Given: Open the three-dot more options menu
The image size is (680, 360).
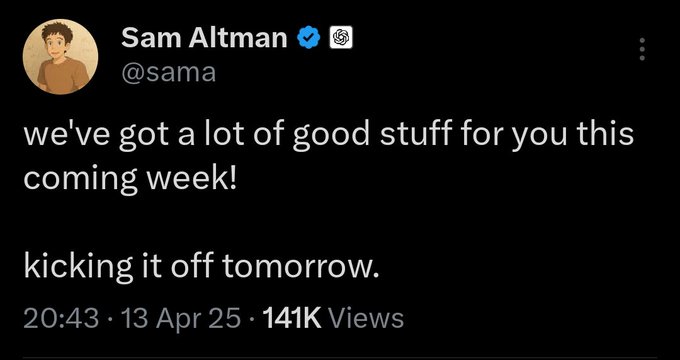Looking at the screenshot, I should click(x=642, y=49).
